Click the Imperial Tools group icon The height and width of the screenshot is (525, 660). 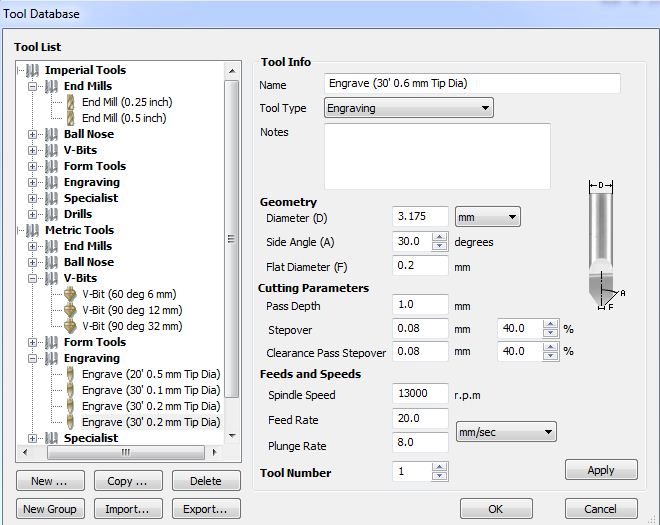tap(32, 70)
